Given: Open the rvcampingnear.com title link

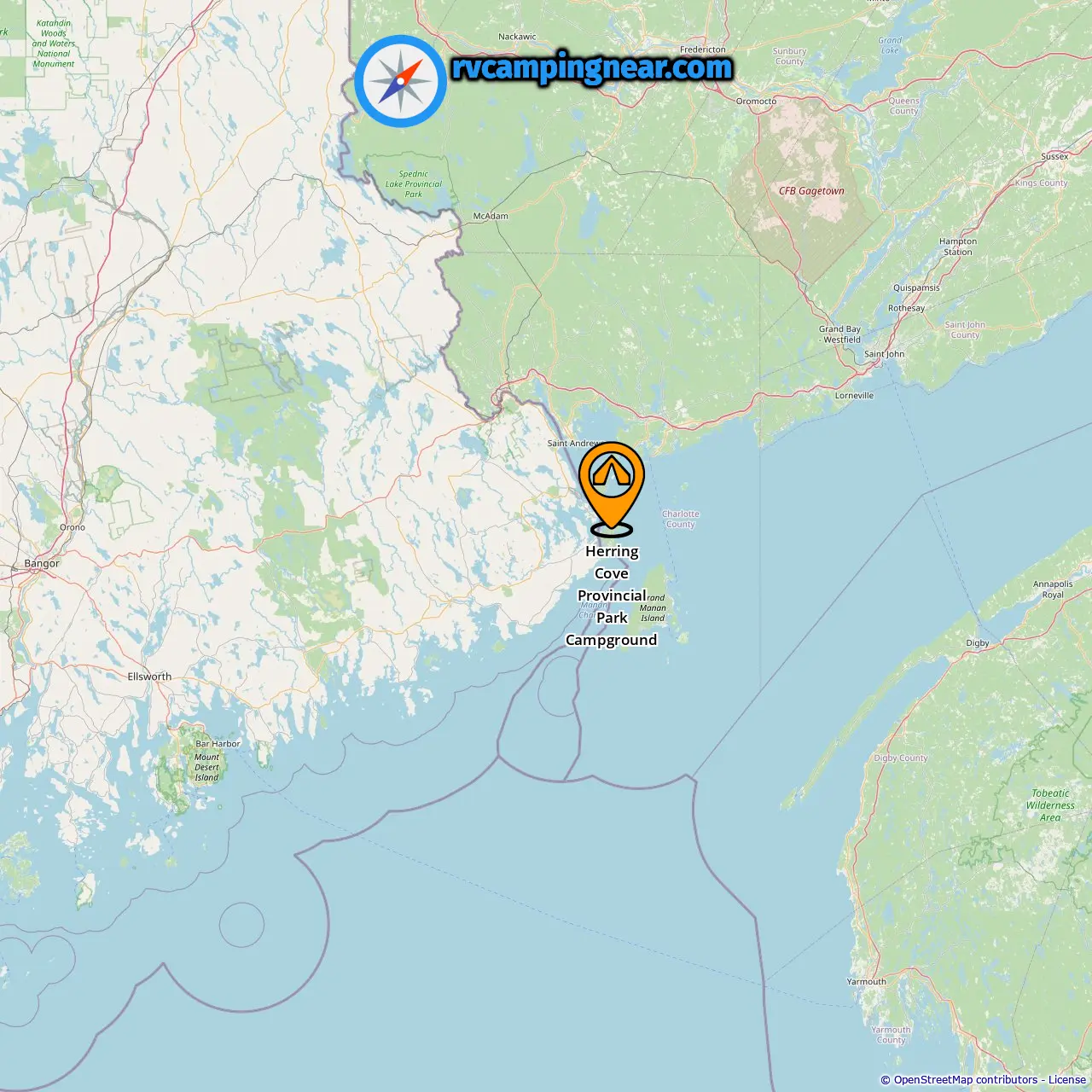Looking at the screenshot, I should (x=591, y=68).
